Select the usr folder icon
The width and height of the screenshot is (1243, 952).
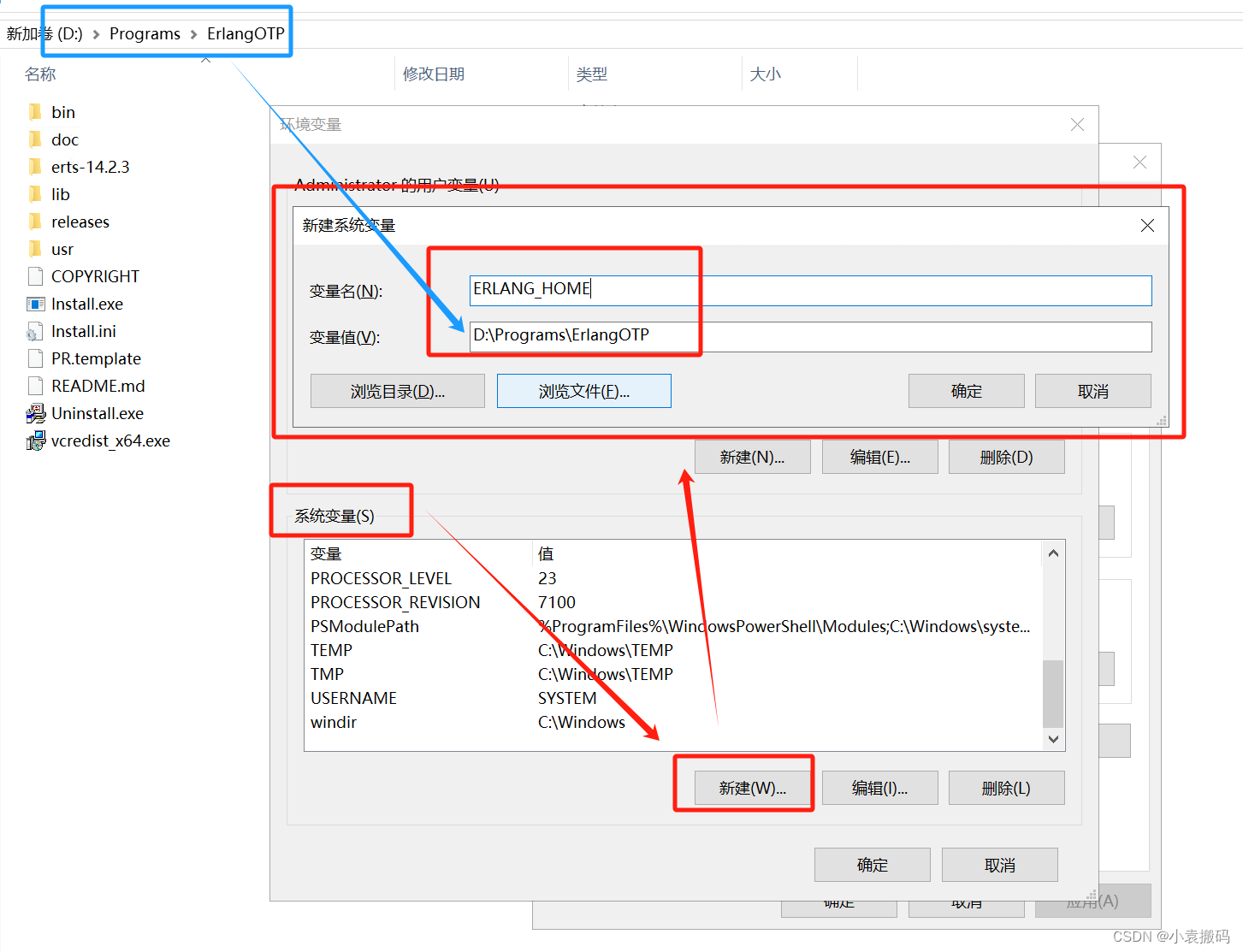click(x=35, y=249)
